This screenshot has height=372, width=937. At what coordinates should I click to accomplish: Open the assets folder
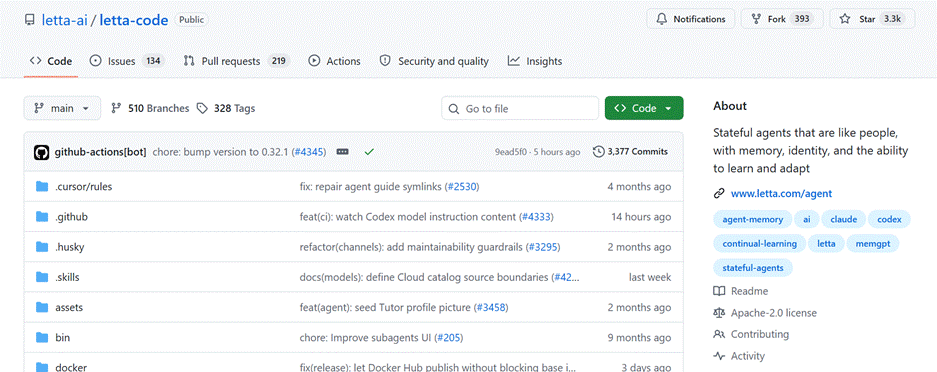point(69,308)
